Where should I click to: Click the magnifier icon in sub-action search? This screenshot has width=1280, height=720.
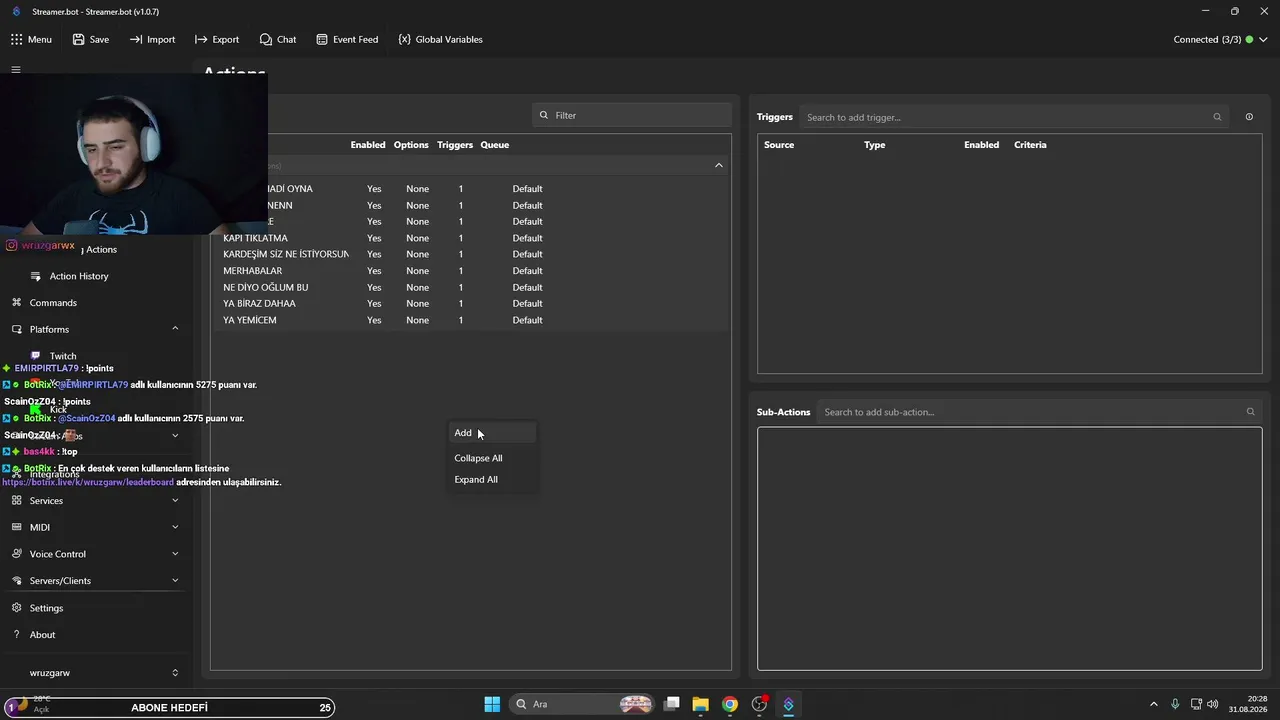point(1250,412)
